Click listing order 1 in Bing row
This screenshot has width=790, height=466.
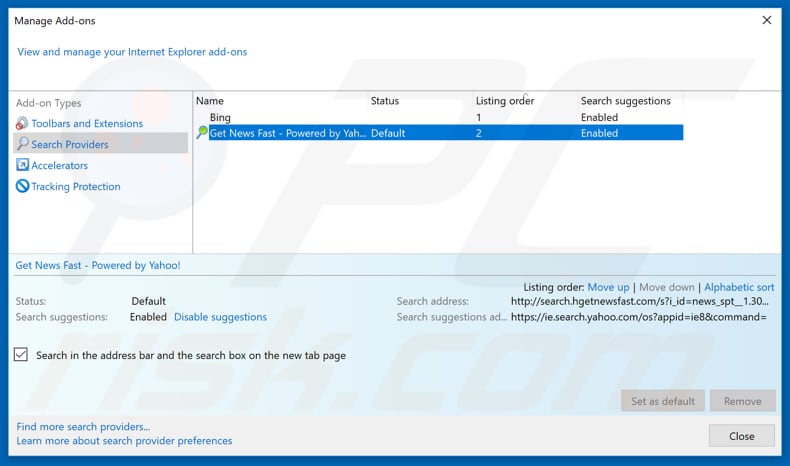point(479,117)
